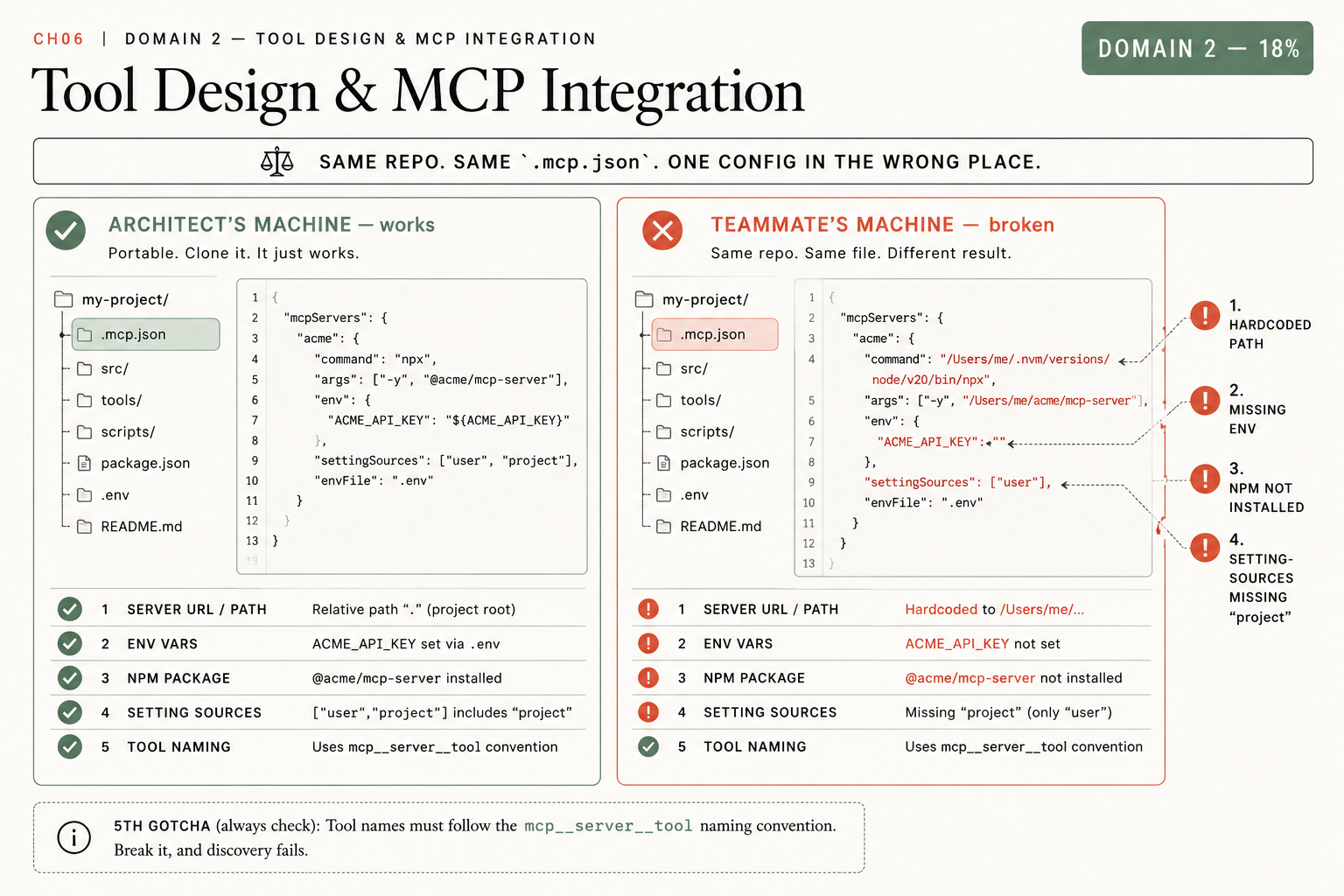This screenshot has height=896, width=1344.
Task: Click settingSources ["user", "project"] line
Action: (x=446, y=461)
